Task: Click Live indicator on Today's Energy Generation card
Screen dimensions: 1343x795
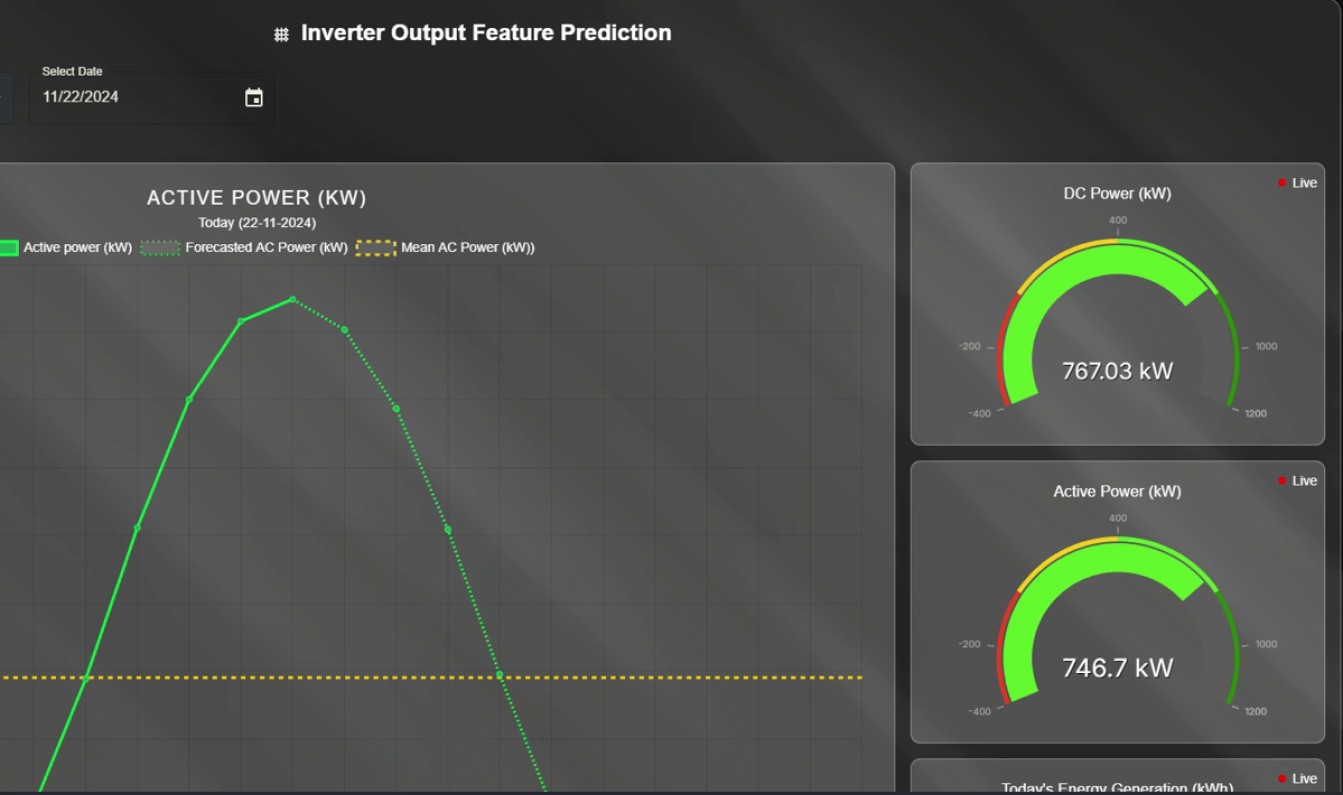Action: (x=1297, y=779)
